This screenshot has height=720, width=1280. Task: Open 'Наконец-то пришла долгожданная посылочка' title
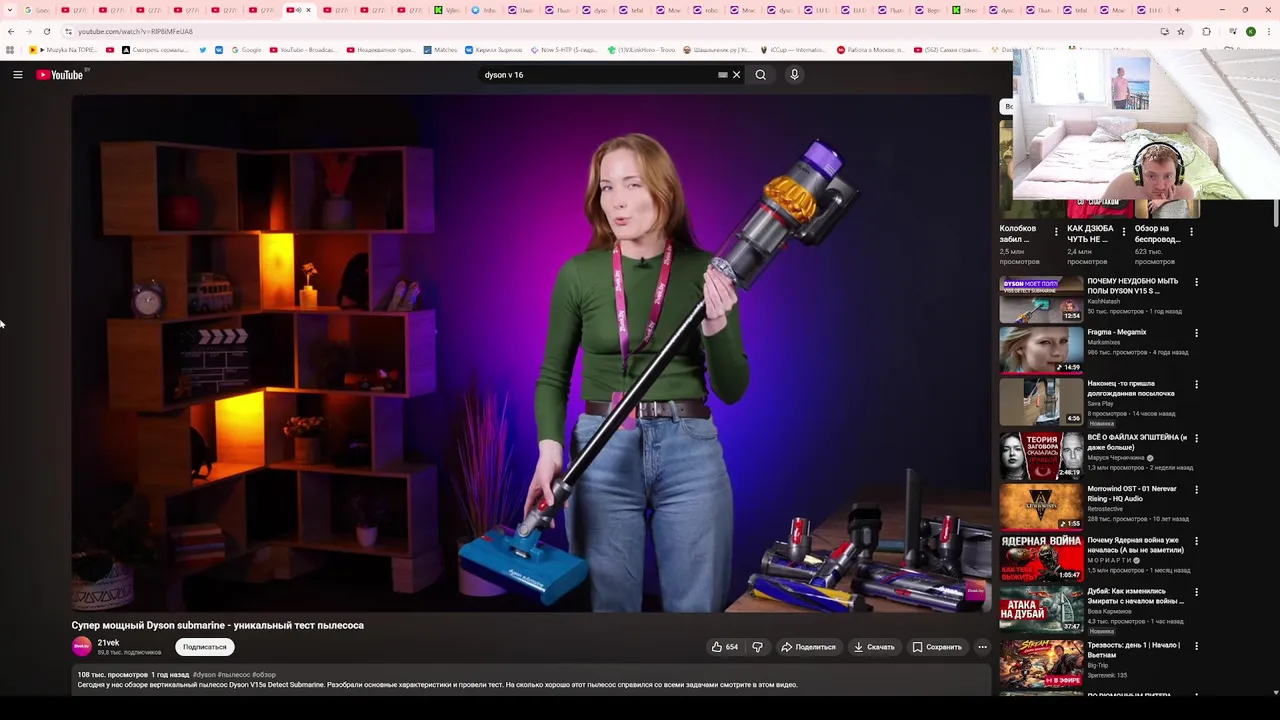point(1129,388)
